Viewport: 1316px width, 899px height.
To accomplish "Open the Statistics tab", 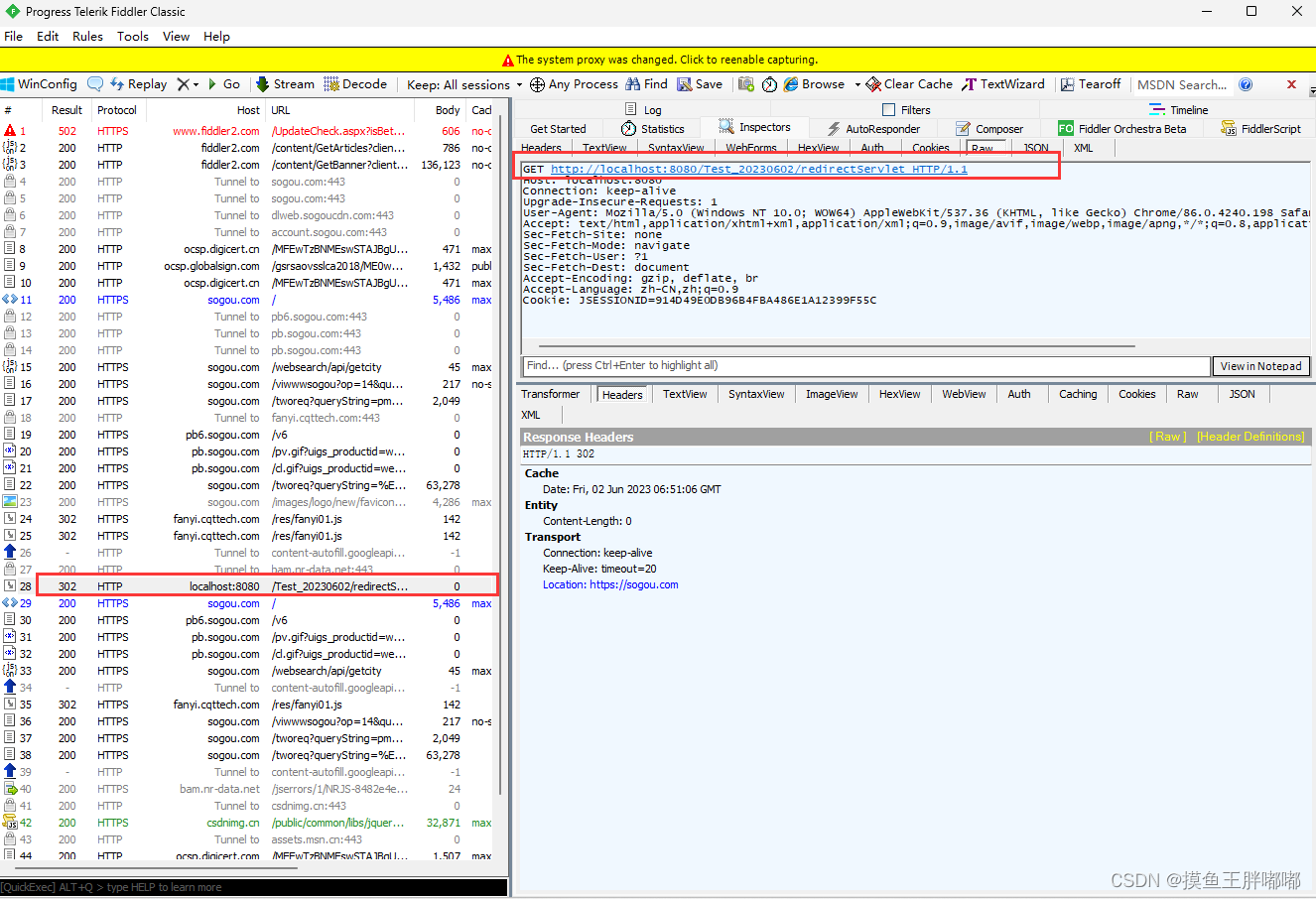I will pyautogui.click(x=653, y=129).
